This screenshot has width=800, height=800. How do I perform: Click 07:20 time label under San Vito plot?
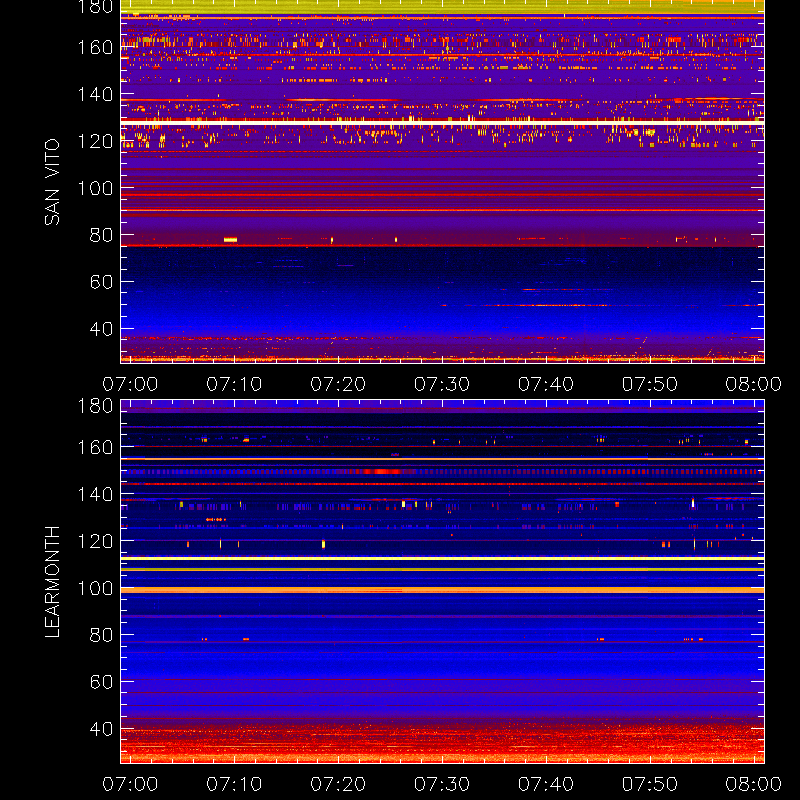pyautogui.click(x=338, y=384)
